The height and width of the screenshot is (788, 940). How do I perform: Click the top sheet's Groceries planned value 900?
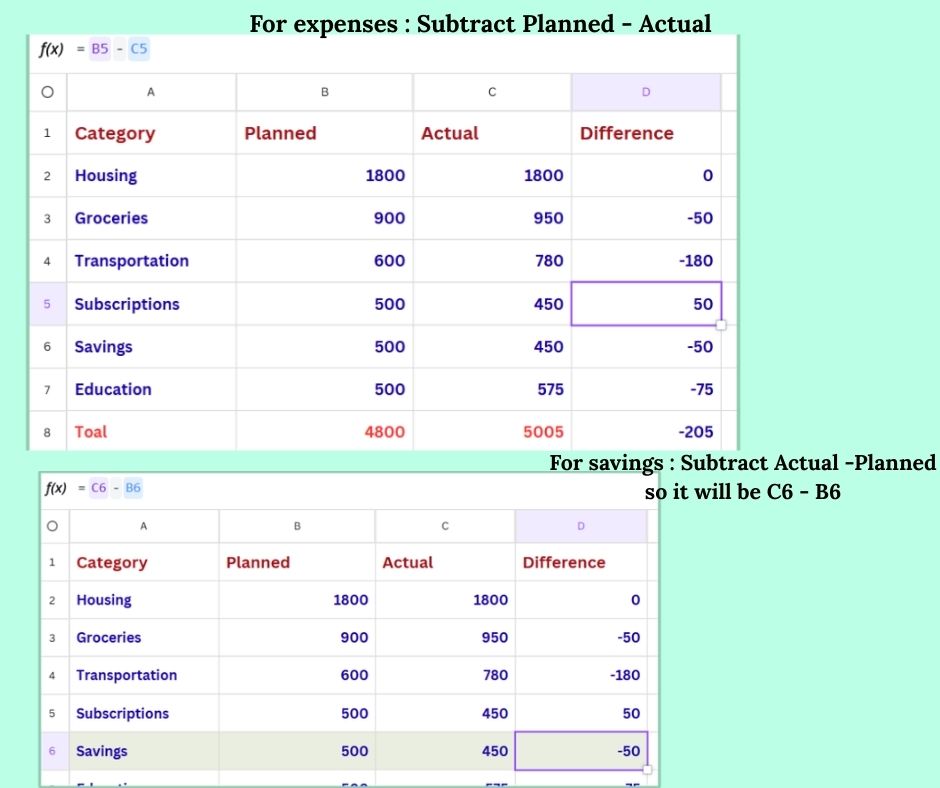click(x=324, y=218)
